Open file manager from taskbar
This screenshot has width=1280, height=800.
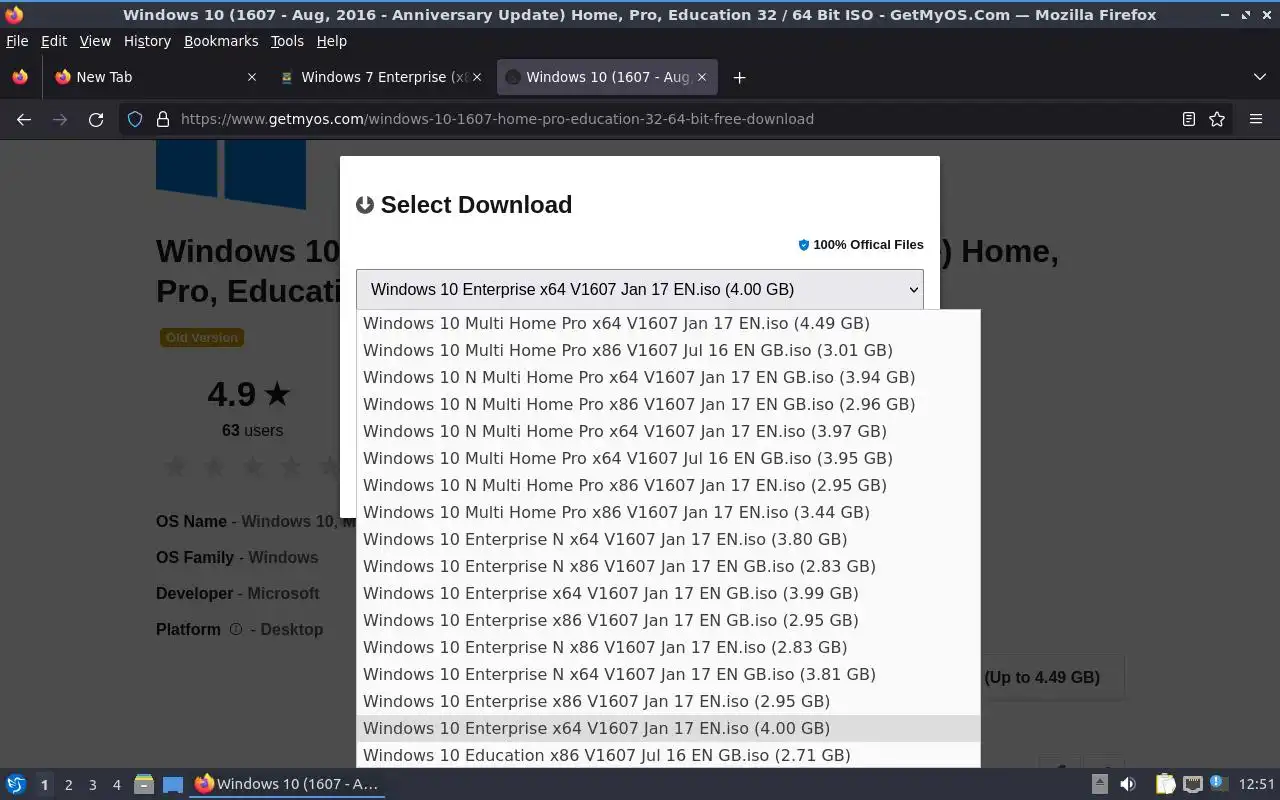click(143, 784)
